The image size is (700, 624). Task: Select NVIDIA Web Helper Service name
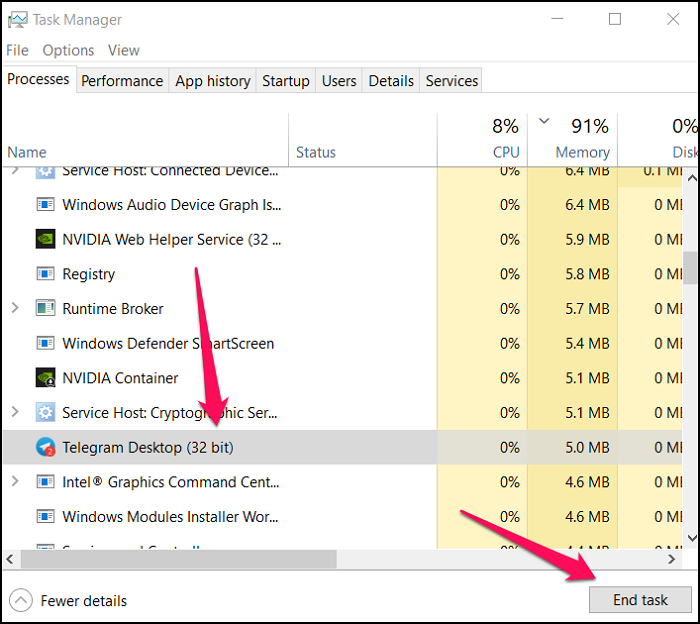pyautogui.click(x=172, y=240)
